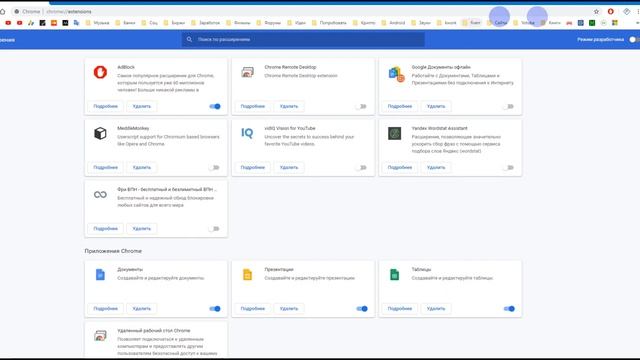Viewport: 640px width, 360px height.
Task: Open the Крипто bookmarks folder
Action: [x=364, y=23]
